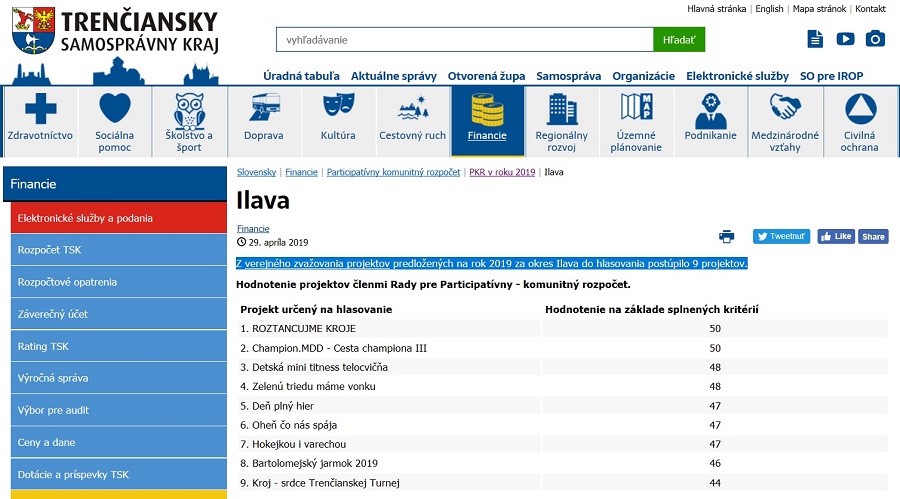Open Medzinárodné vzťahy handshake icon
This screenshot has height=499, width=900.
(785, 108)
